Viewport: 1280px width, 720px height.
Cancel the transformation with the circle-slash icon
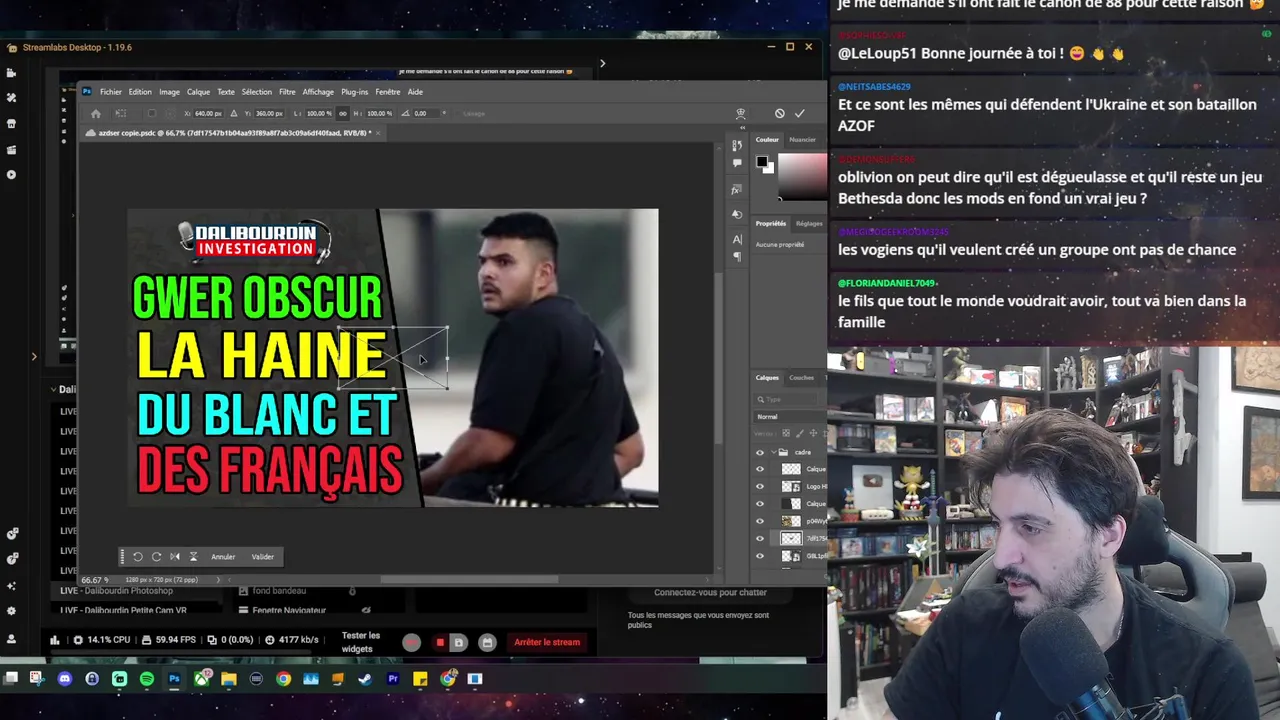coord(780,113)
